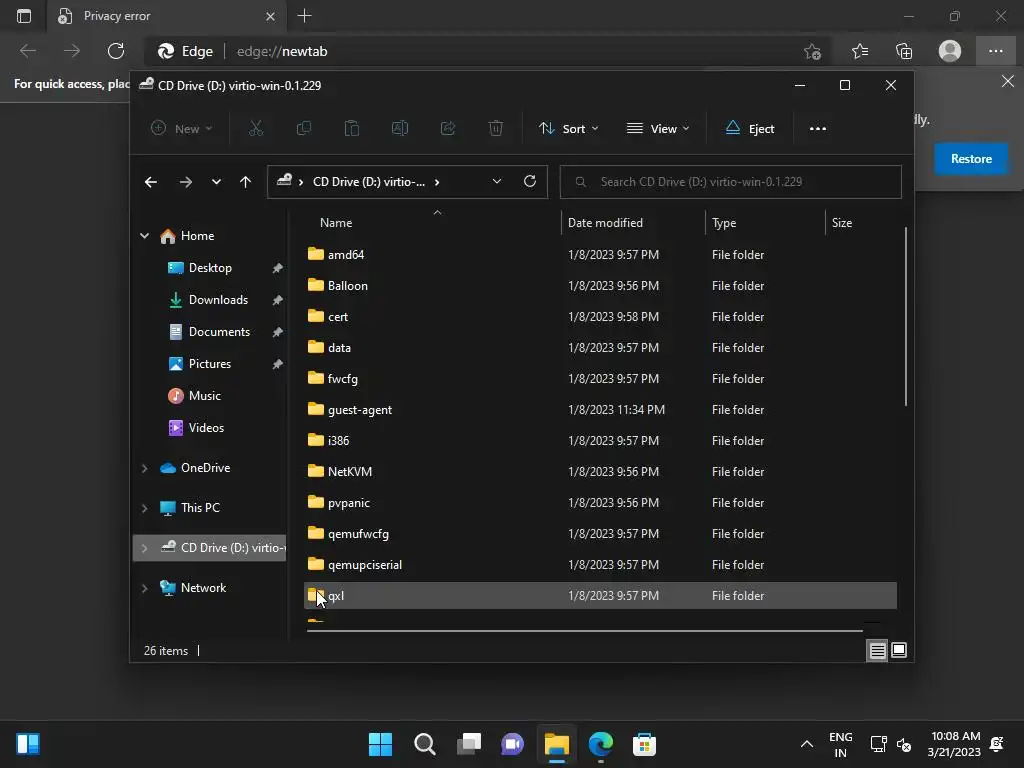Switch to details view in status bar
The height and width of the screenshot is (768, 1024).
[x=877, y=650]
